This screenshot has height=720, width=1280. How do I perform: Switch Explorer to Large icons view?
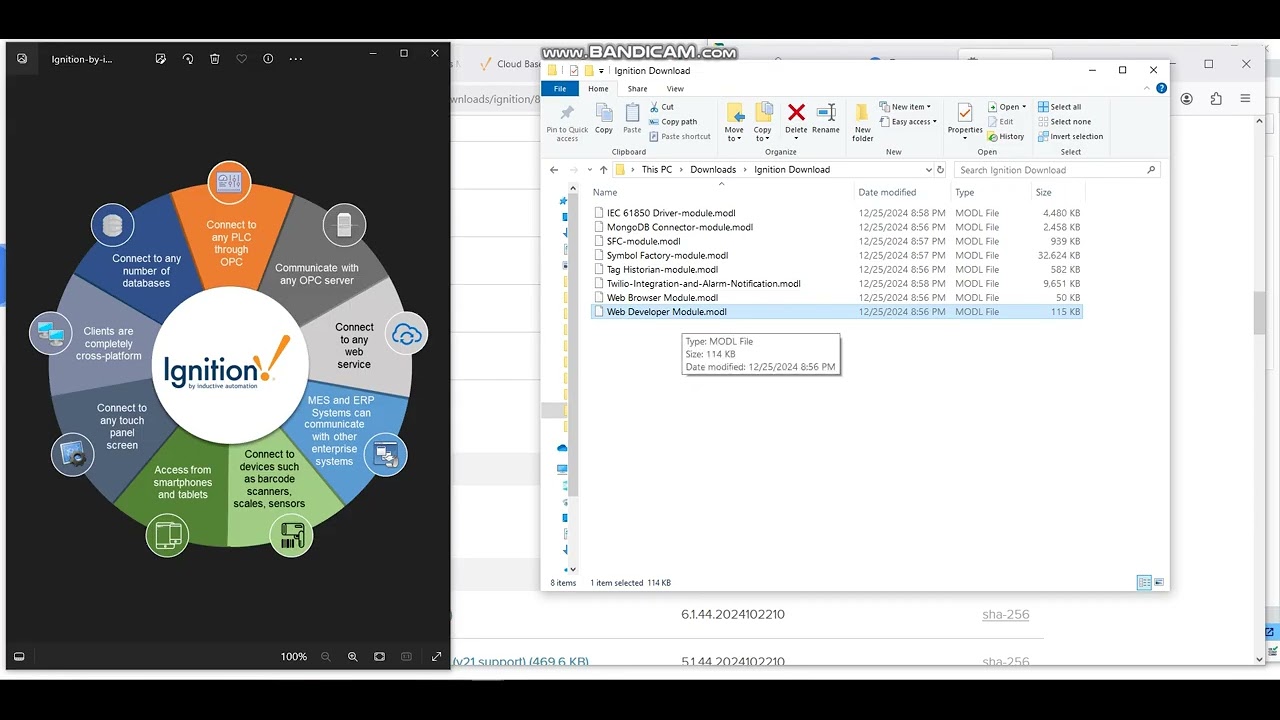click(x=1159, y=583)
